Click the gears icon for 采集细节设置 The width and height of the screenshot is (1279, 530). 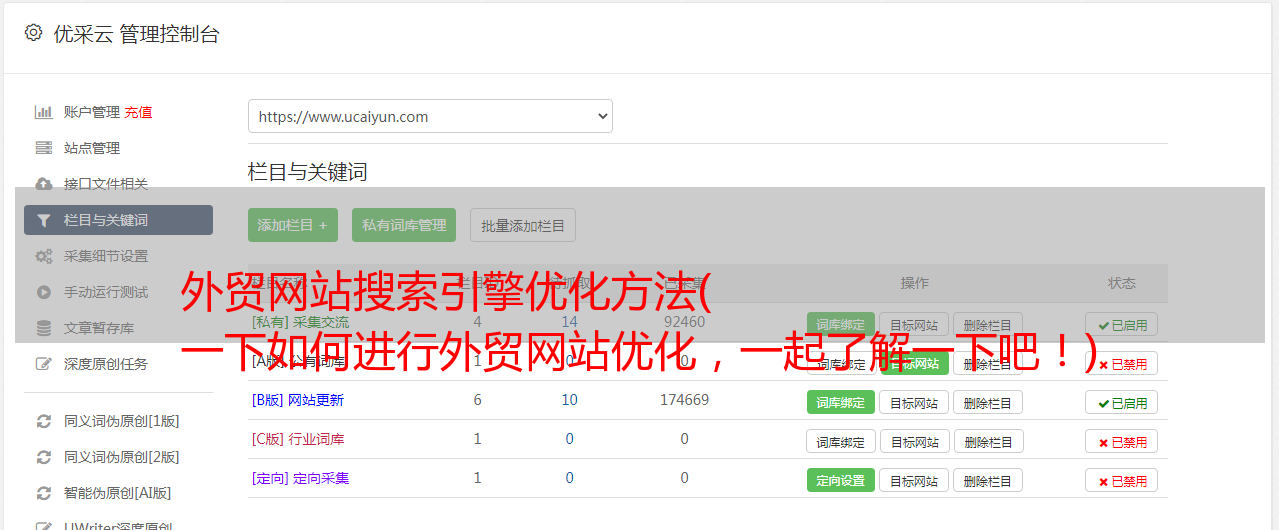pyautogui.click(x=44, y=256)
